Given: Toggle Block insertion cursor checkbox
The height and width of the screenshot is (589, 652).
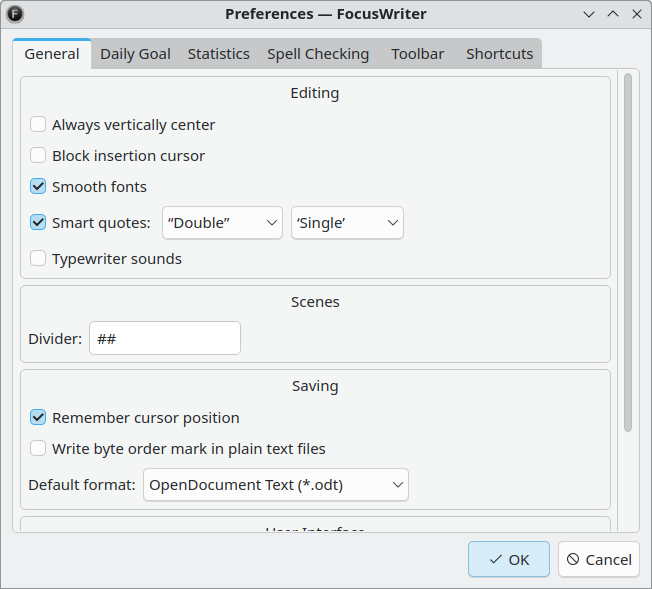Looking at the screenshot, I should click(38, 156).
